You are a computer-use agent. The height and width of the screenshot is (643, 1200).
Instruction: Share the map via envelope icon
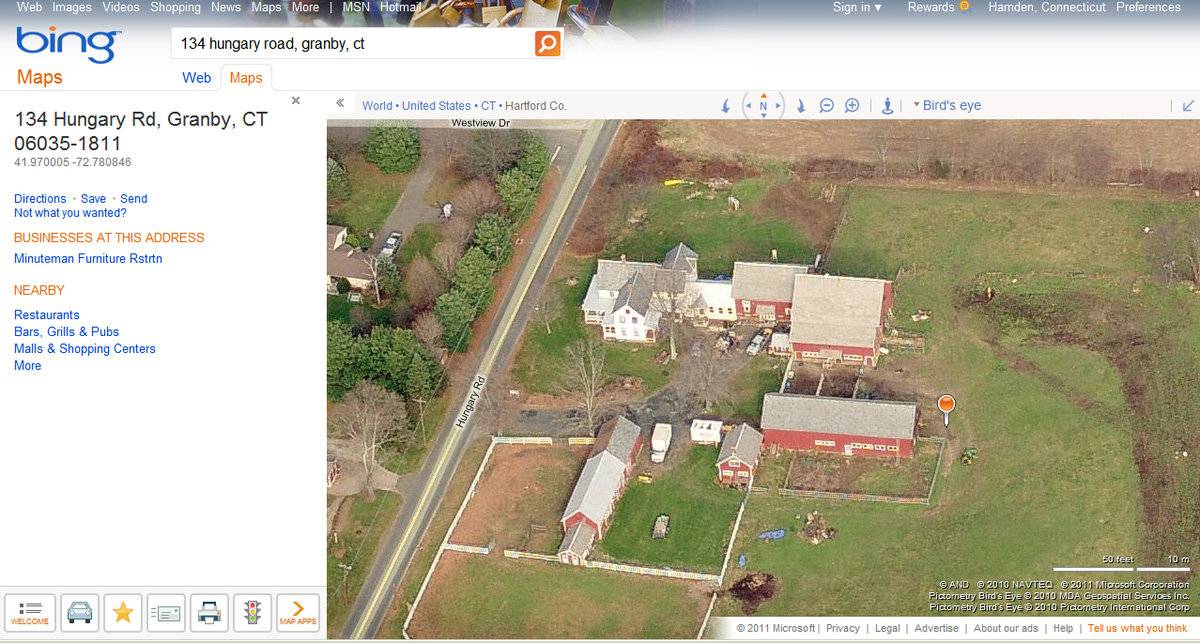click(x=166, y=612)
